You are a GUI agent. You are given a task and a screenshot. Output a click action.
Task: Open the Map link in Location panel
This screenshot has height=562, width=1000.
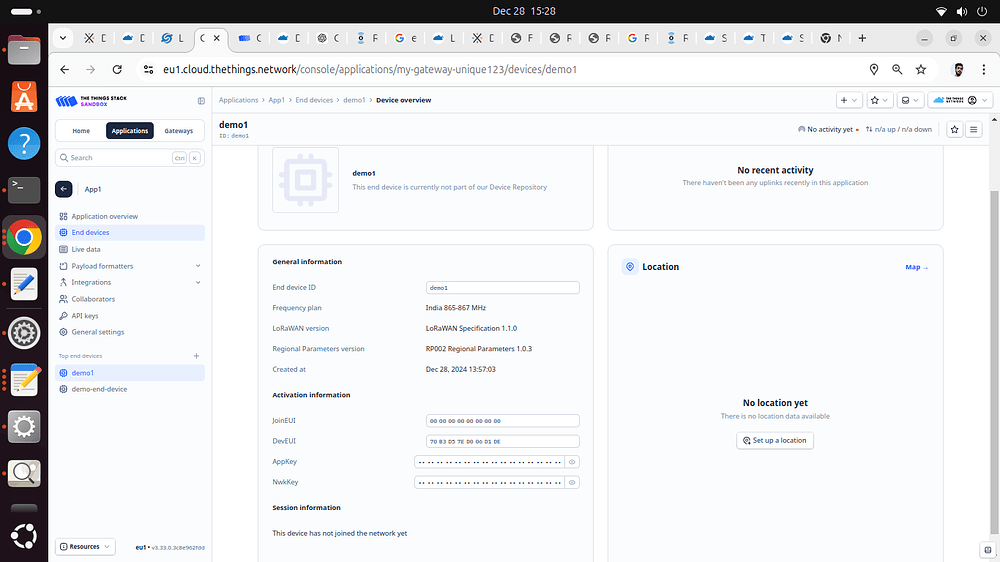pyautogui.click(x=916, y=267)
